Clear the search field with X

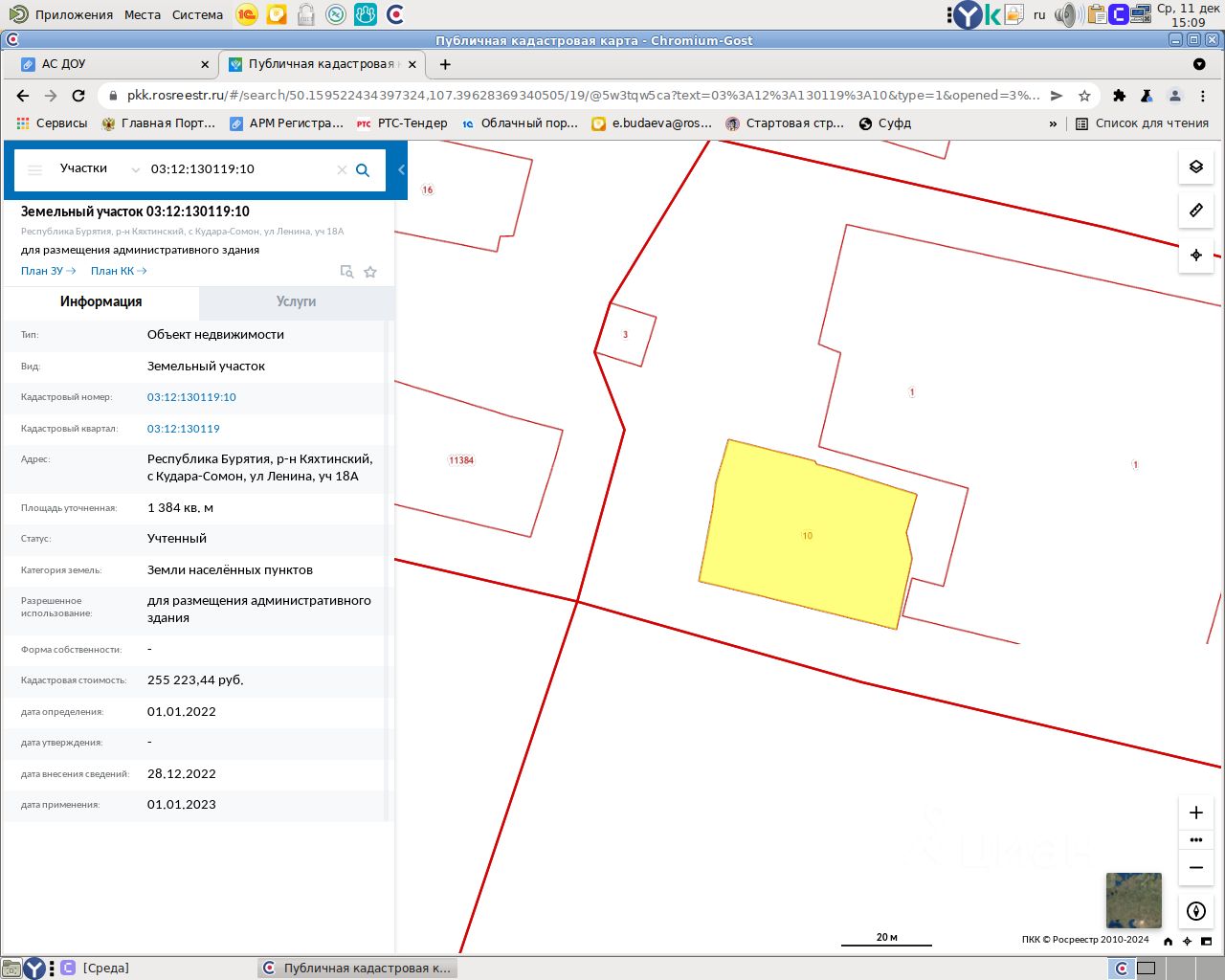click(342, 169)
